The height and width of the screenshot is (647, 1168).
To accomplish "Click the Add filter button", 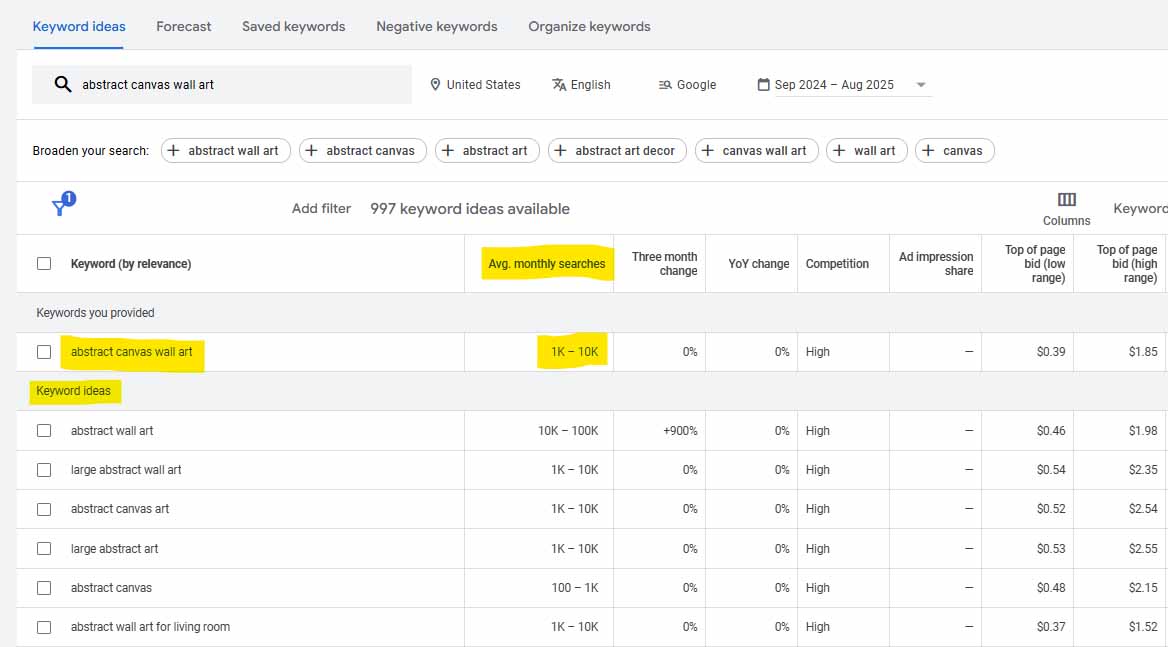I will point(320,208).
